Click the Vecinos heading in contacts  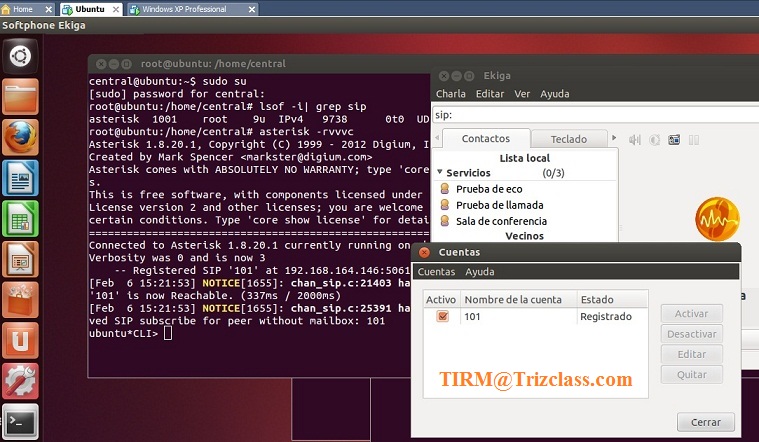(x=524, y=236)
